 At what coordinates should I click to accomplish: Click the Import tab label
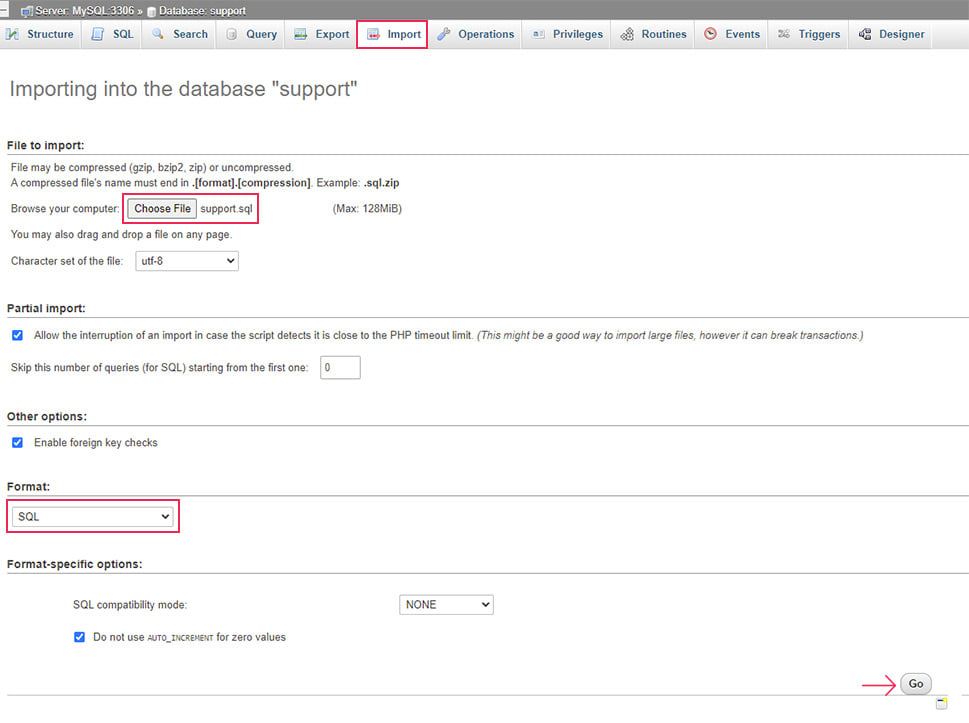[x=404, y=35]
